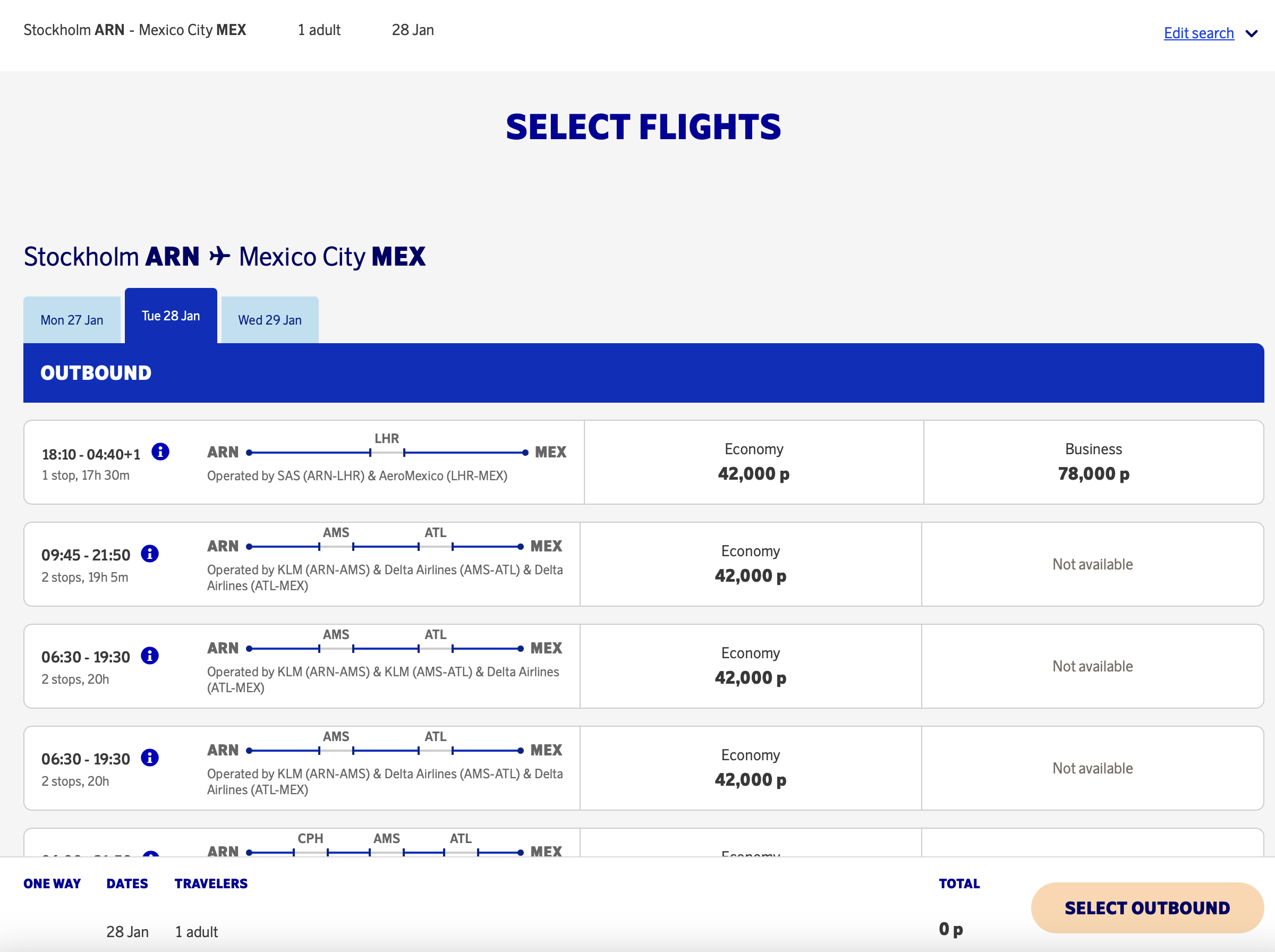Select Economy fare on KLM-KLM-Delta 06:30 flight

[750, 666]
